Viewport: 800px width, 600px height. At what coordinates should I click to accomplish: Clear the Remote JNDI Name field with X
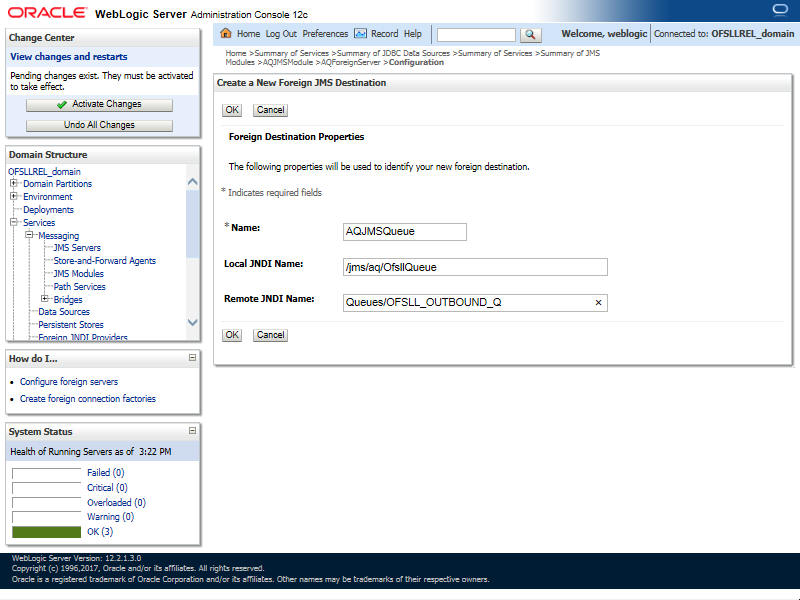click(x=598, y=303)
